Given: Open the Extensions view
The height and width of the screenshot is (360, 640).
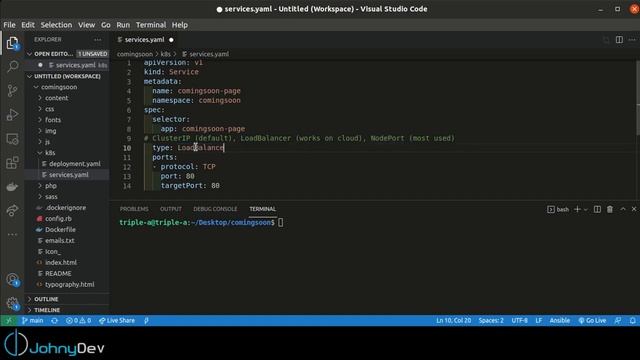Looking at the screenshot, I should (x=12, y=163).
